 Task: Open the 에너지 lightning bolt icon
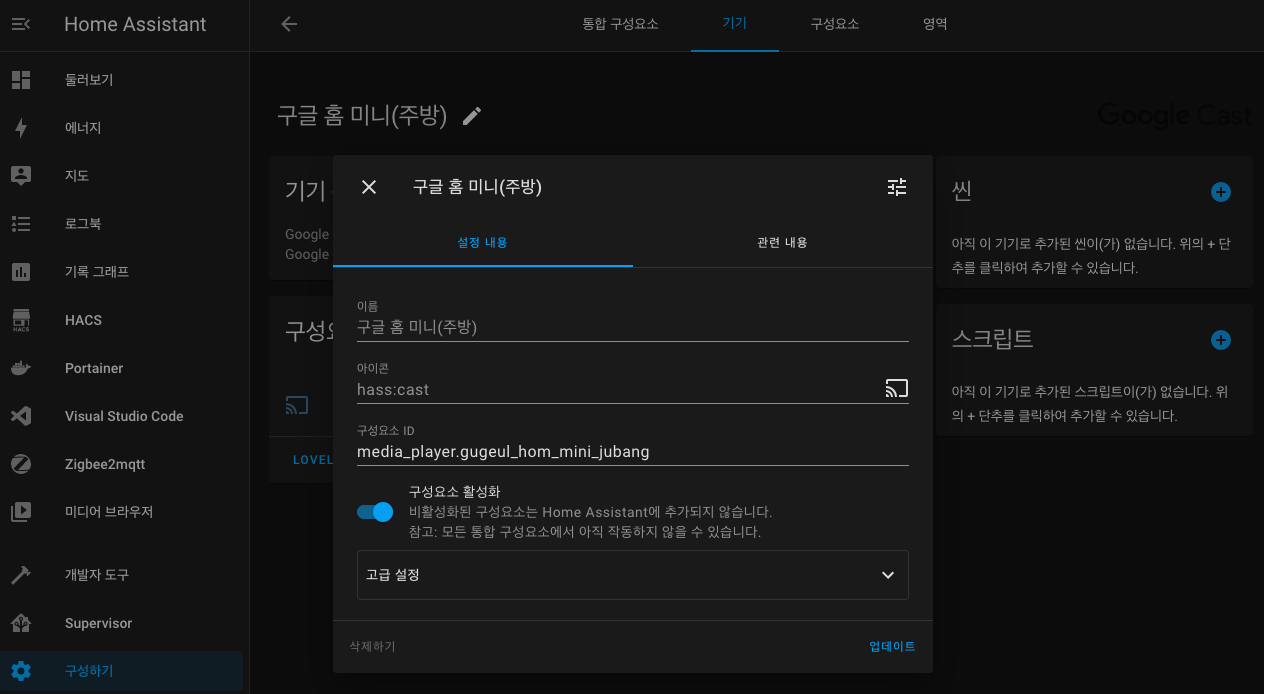21,128
